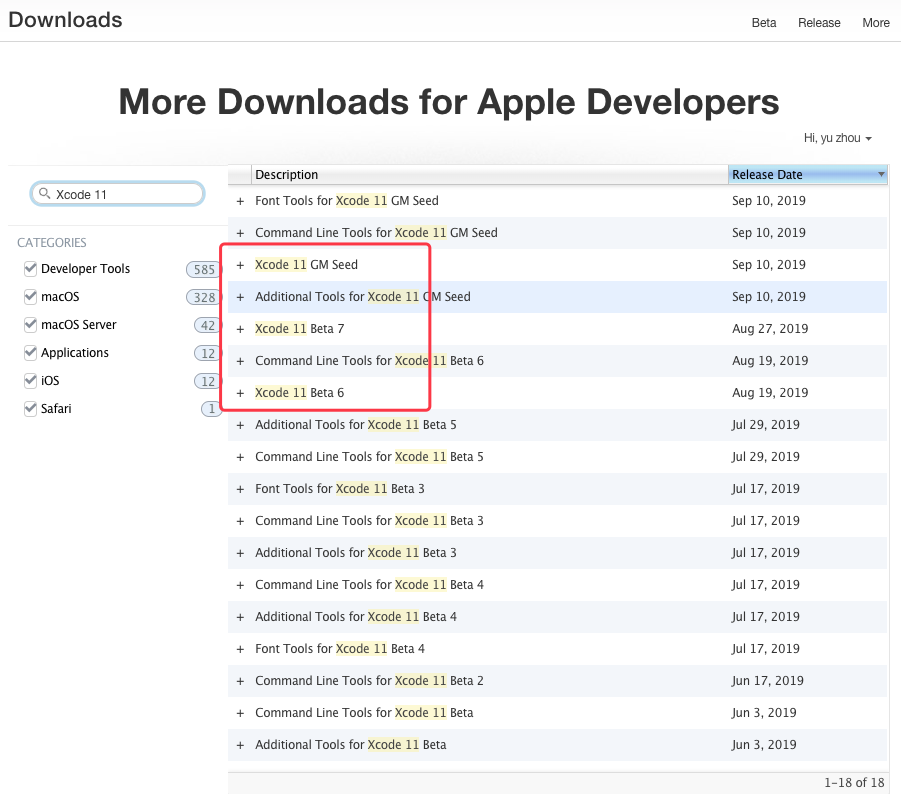Click the plus icon for Font Tools Beta 4
901x797 pixels.
[x=240, y=648]
